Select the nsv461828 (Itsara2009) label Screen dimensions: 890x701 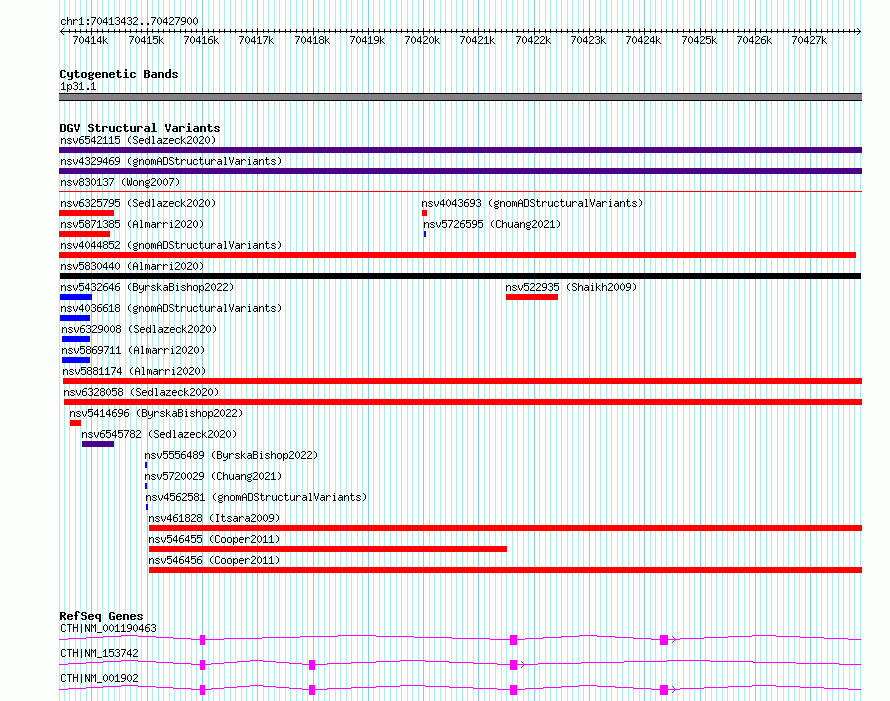coord(214,518)
